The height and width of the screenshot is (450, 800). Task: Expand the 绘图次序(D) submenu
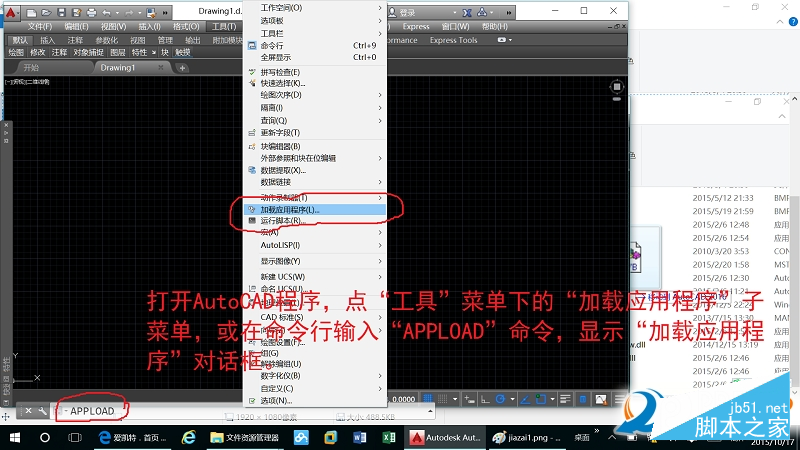tap(315, 95)
